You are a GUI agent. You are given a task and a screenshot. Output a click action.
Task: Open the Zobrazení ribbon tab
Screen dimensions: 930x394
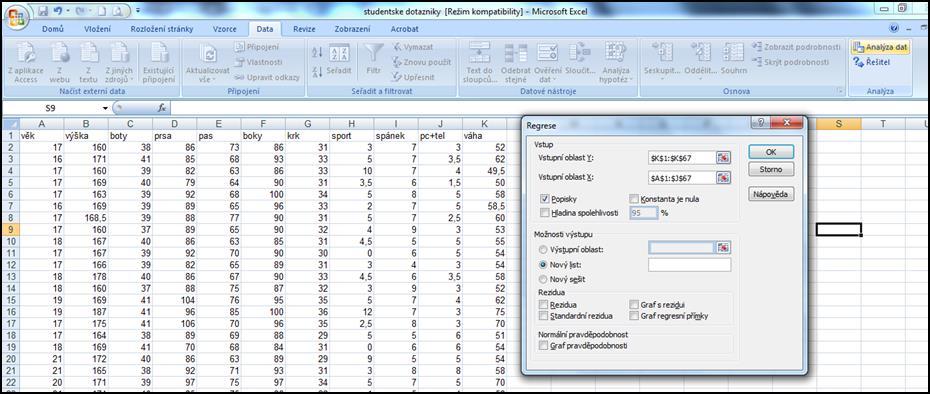[x=352, y=28]
